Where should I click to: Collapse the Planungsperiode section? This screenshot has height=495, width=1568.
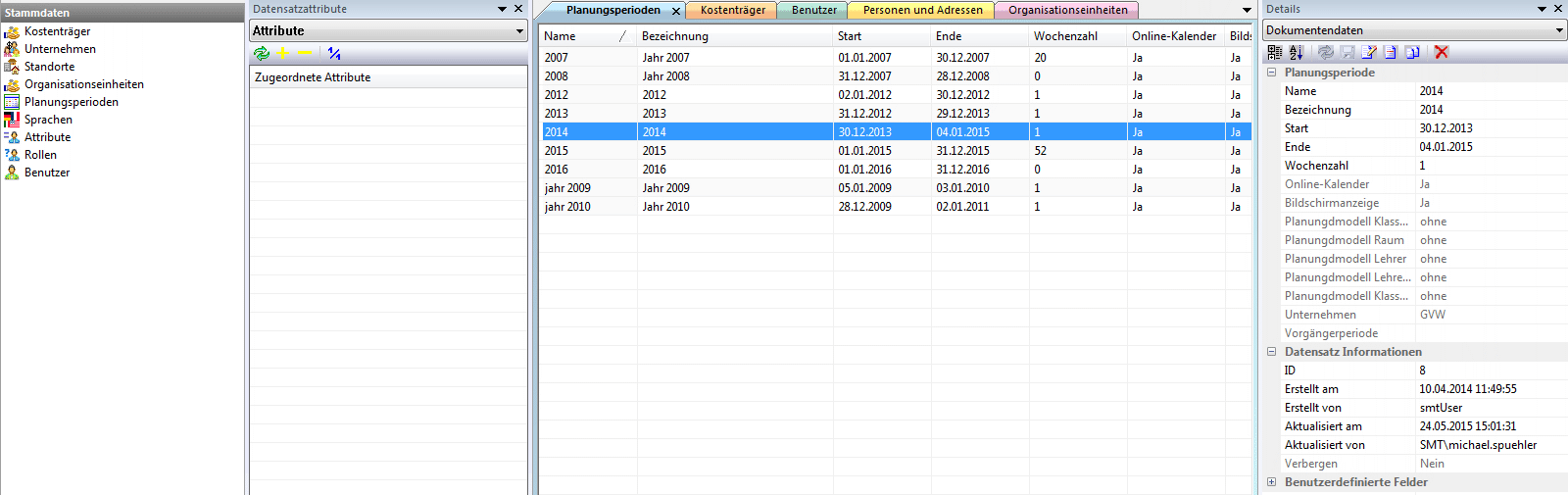pos(1272,73)
